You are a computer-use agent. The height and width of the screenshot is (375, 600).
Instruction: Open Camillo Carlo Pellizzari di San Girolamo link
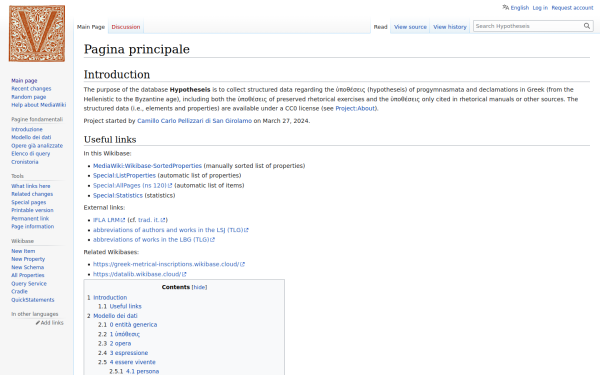click(194, 121)
